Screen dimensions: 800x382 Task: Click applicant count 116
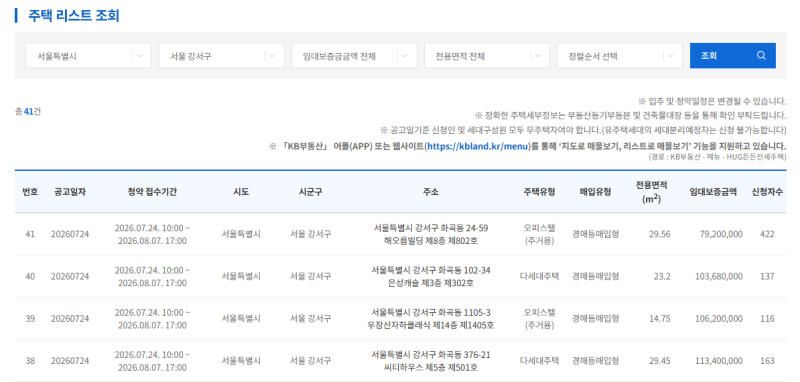pyautogui.click(x=767, y=319)
